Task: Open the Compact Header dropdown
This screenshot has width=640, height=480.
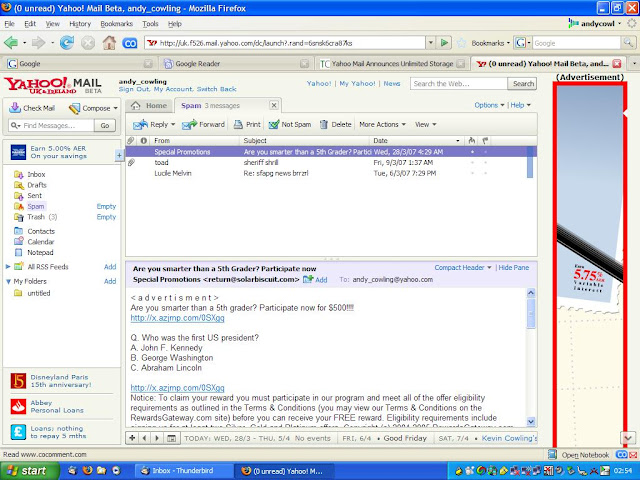Action: pos(463,268)
